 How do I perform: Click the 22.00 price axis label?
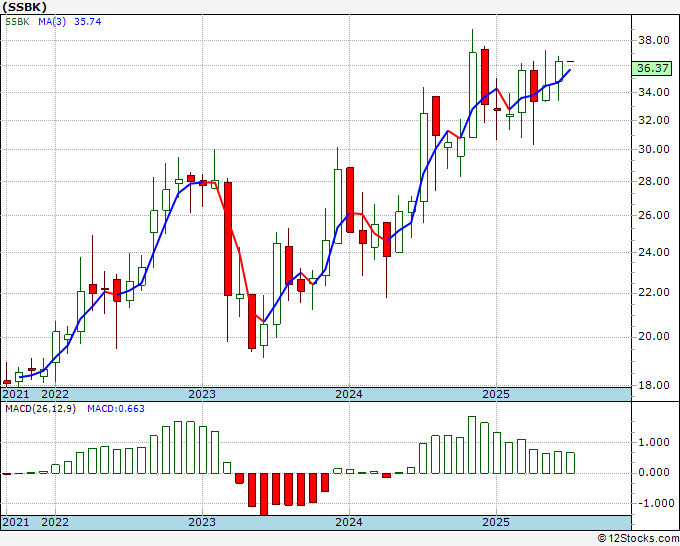pyautogui.click(x=654, y=292)
